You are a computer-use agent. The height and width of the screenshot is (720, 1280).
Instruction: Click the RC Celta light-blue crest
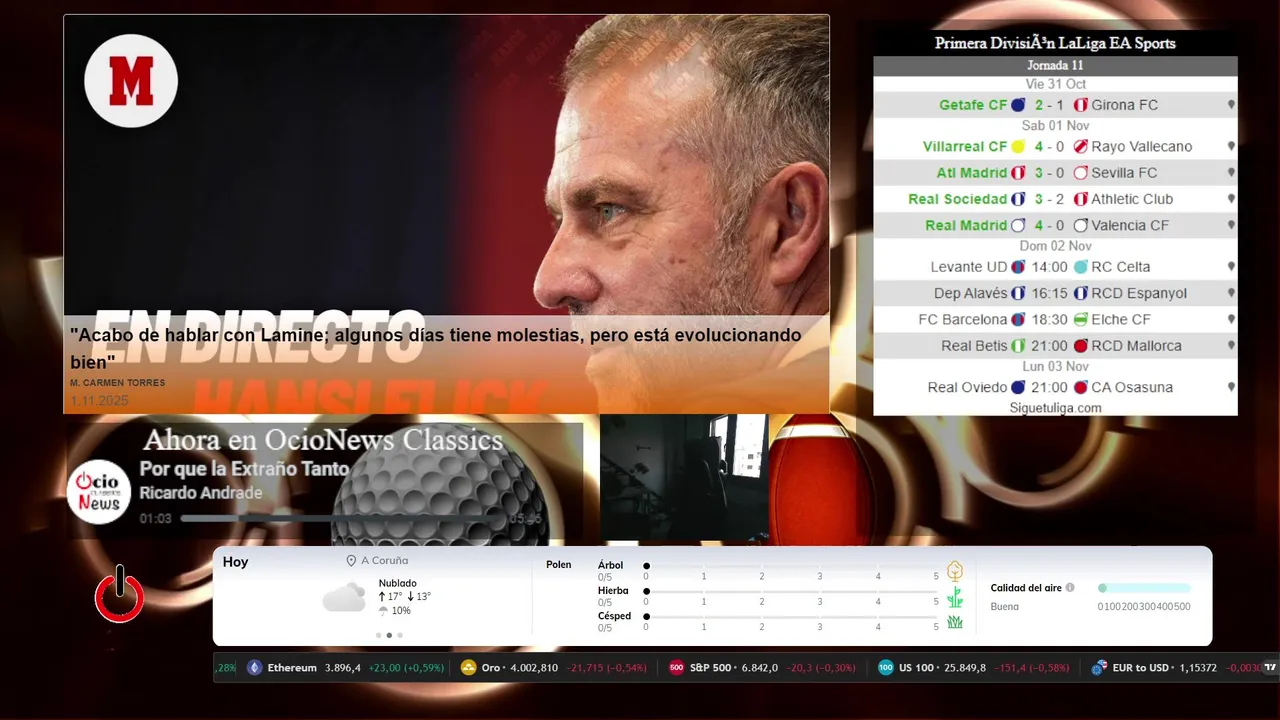click(x=1080, y=267)
